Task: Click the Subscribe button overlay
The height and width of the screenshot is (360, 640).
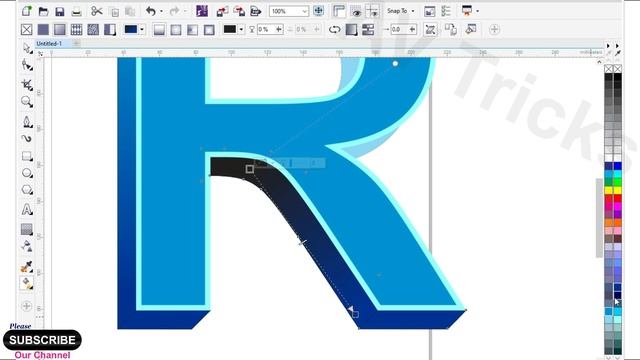Action: [42, 340]
